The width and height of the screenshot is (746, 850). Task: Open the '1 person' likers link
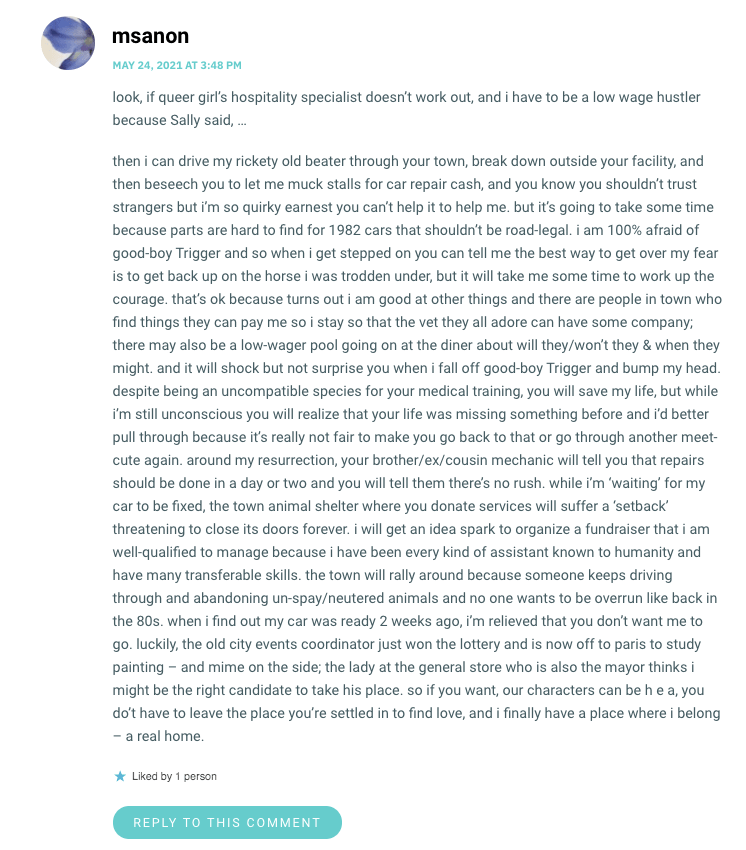196,776
